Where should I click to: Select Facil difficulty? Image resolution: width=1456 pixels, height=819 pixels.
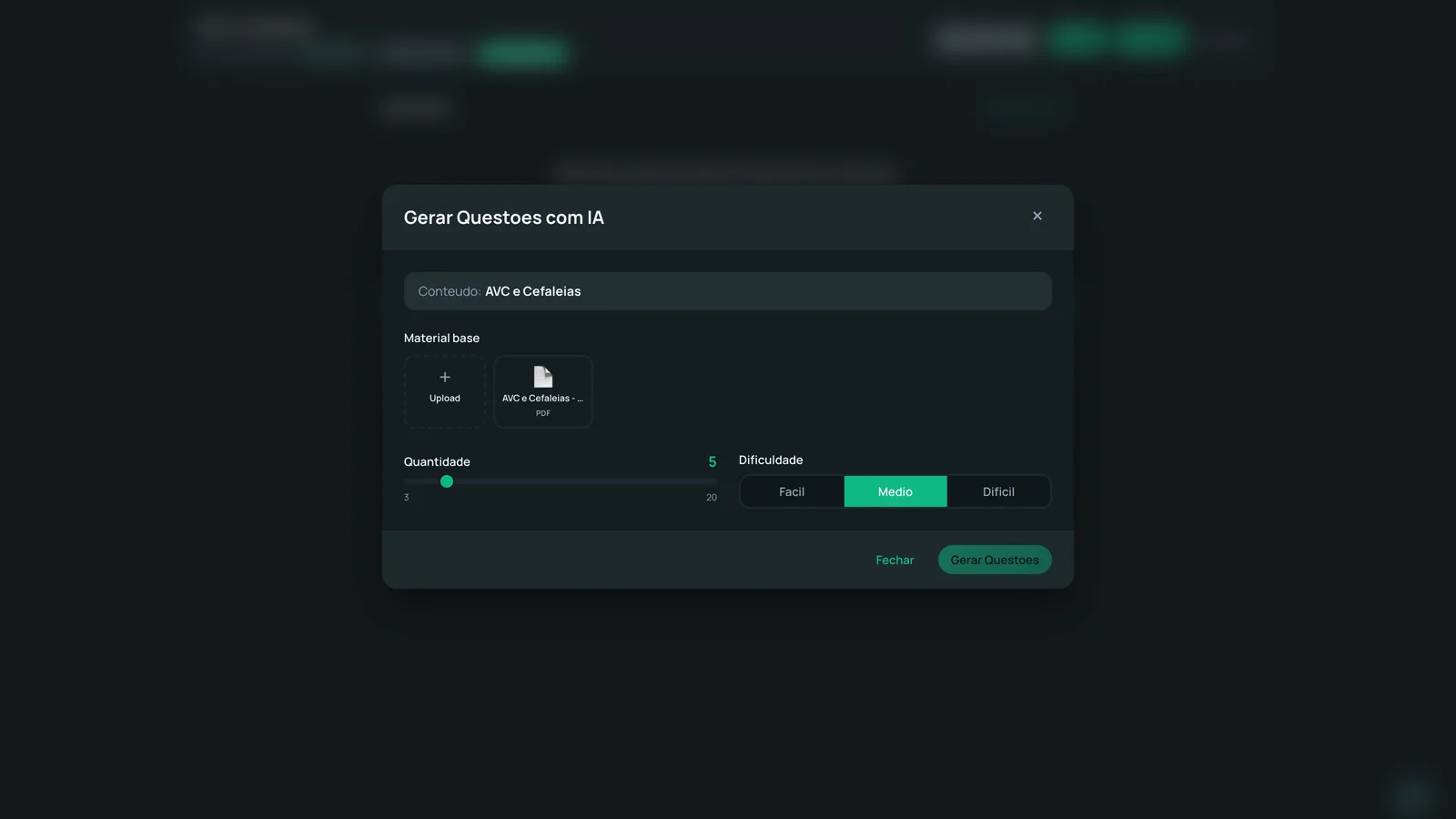click(792, 491)
